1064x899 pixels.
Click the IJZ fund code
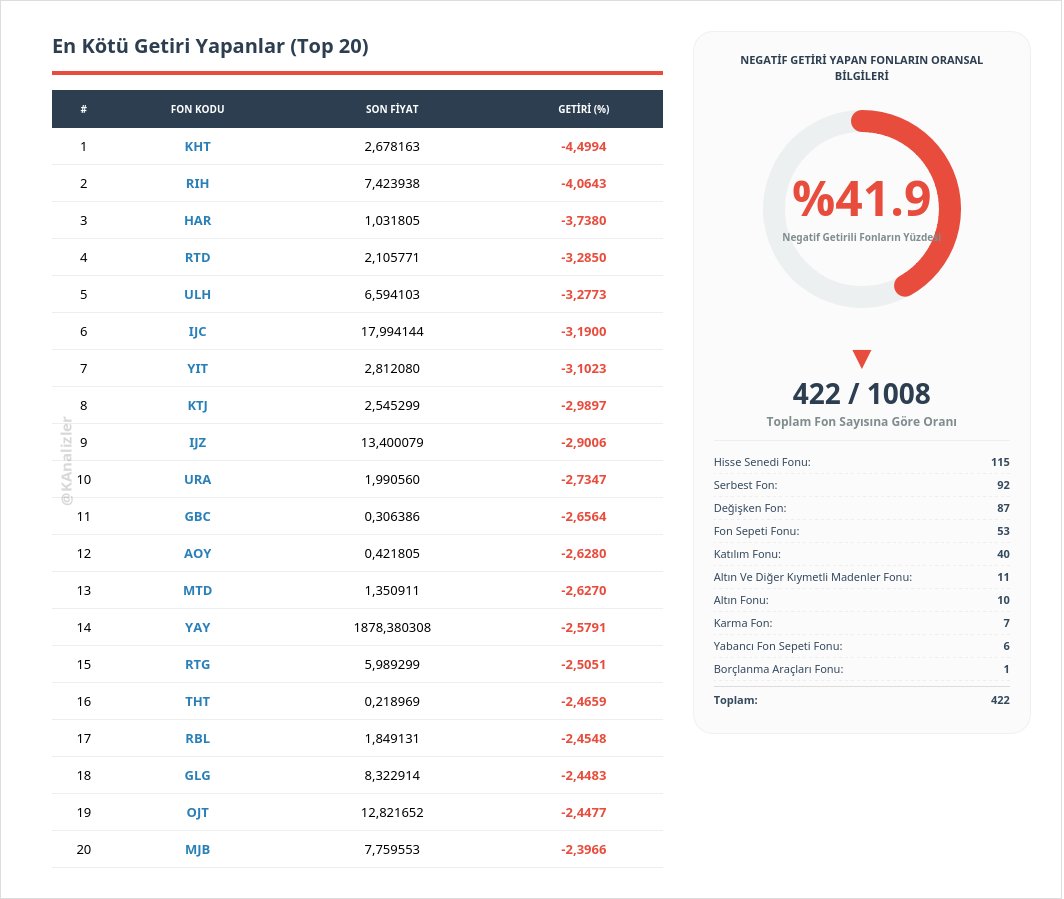(197, 442)
